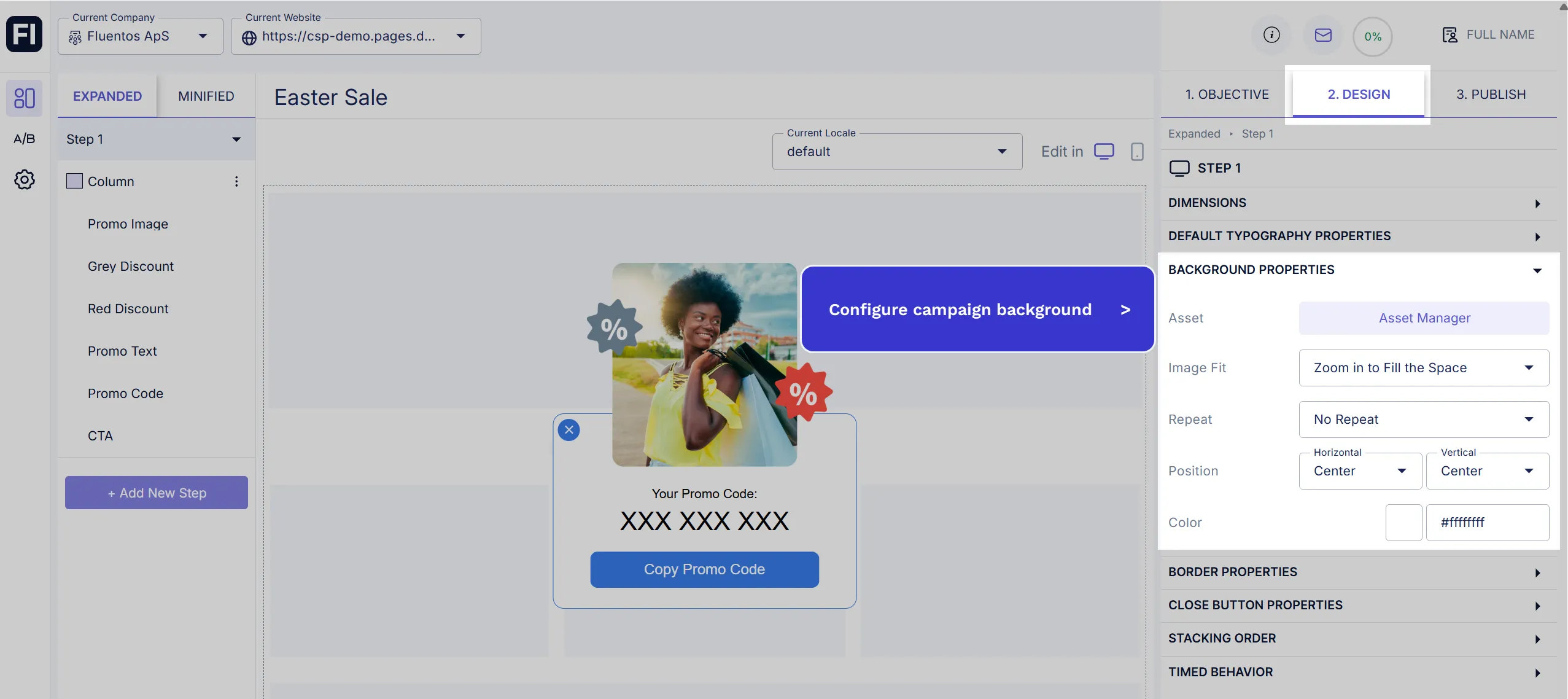Open the Vertical position dropdown
This screenshot has height=699, width=1568.
click(x=1488, y=471)
